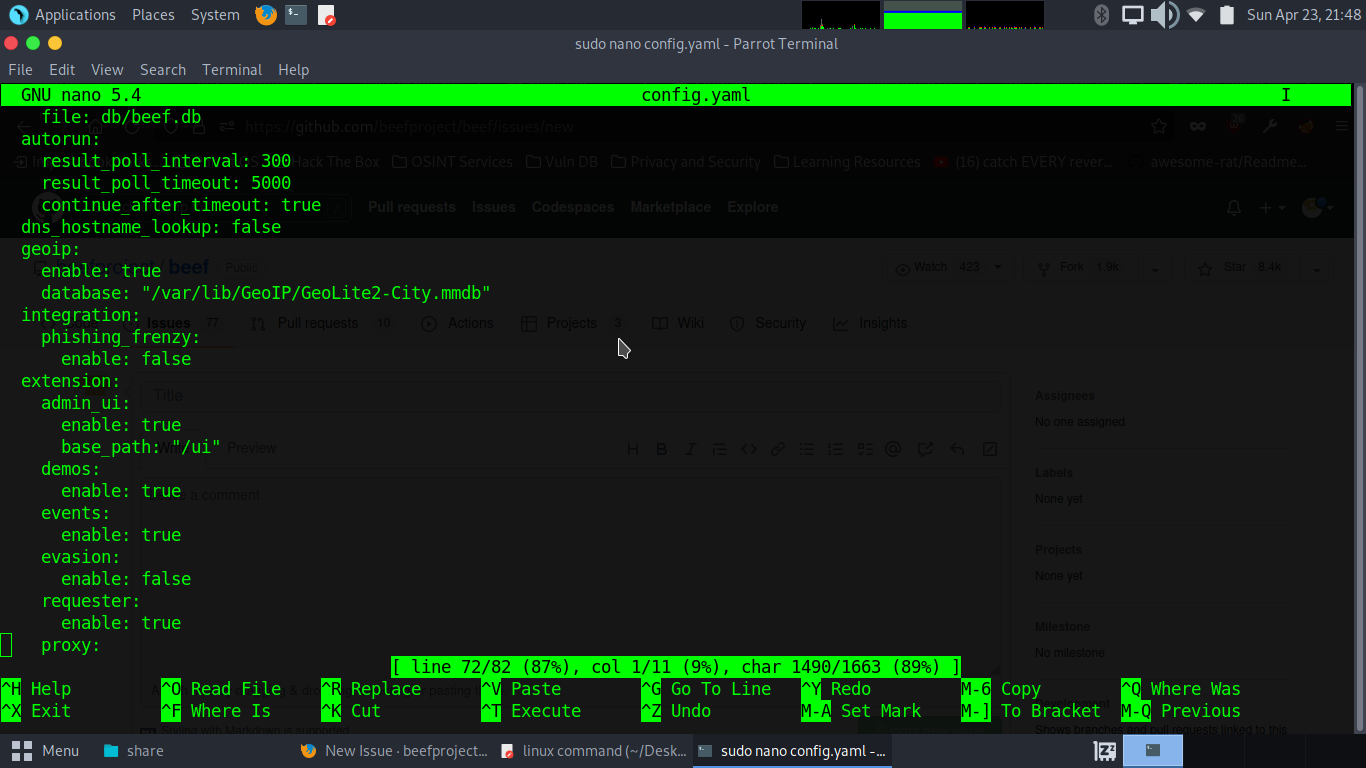Mention a user with the @ icon
The width and height of the screenshot is (1366, 768).
[x=893, y=448]
